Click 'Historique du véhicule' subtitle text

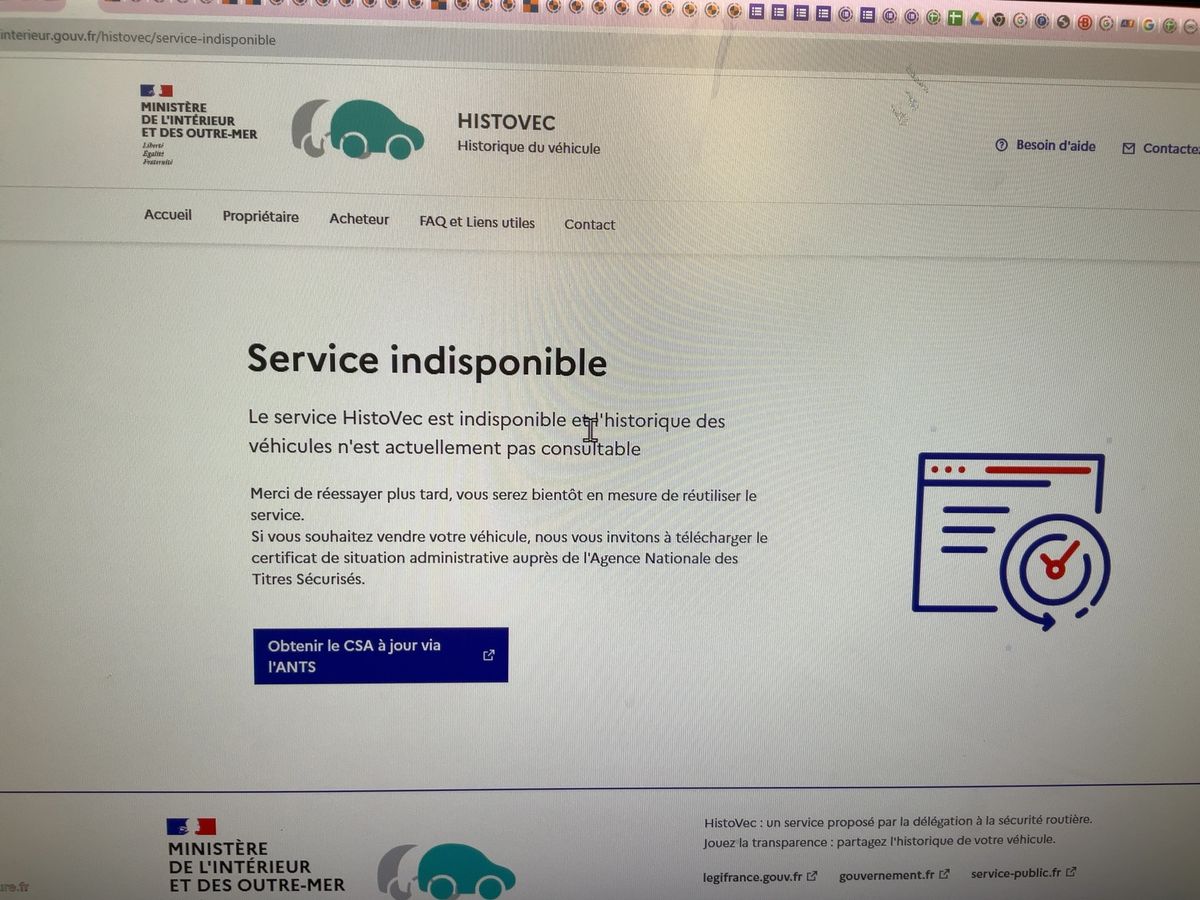coord(529,148)
